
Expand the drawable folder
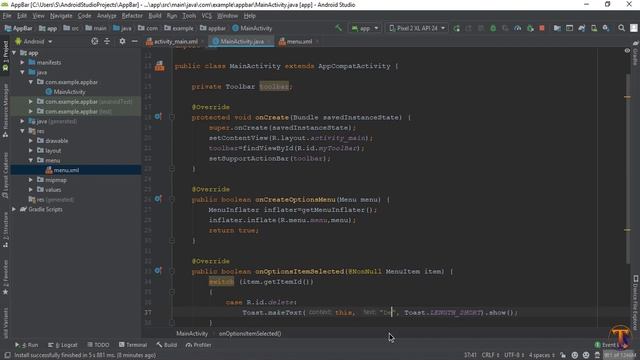31,141
